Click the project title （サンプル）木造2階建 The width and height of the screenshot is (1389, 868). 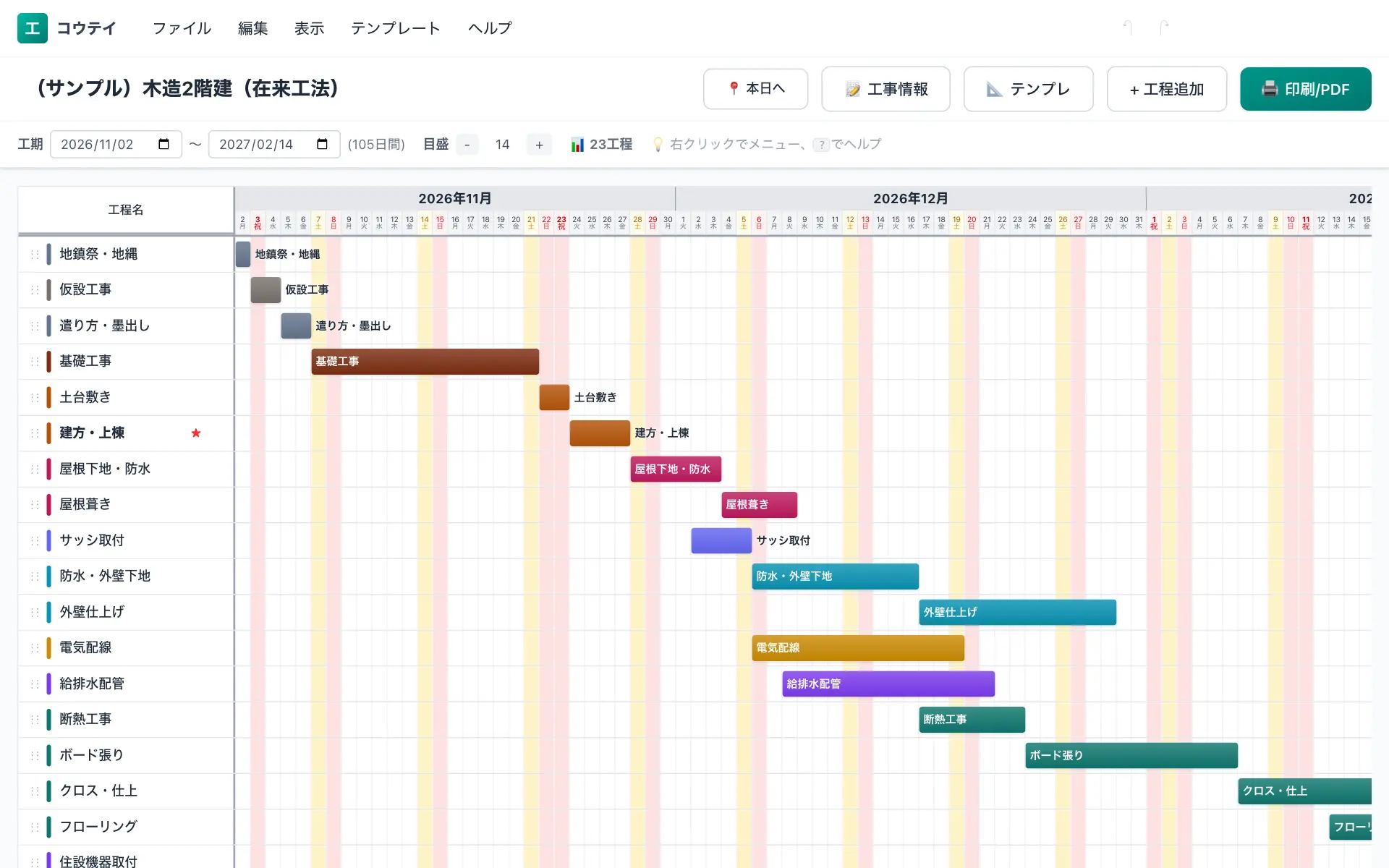coord(188,88)
